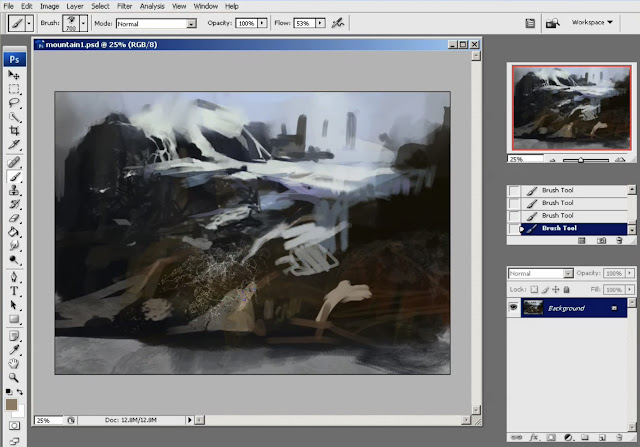The image size is (640, 447).
Task: Open the Flow slider arrow
Action: (320, 23)
